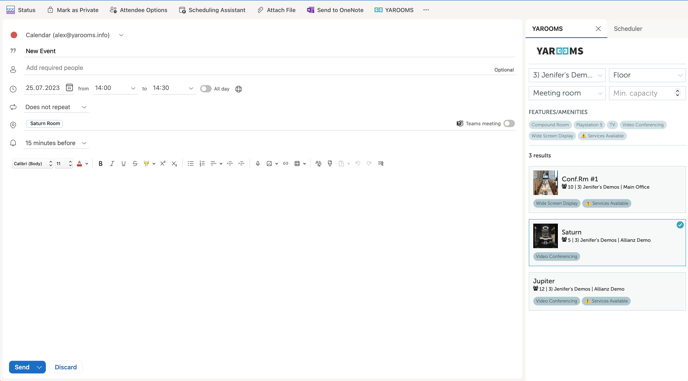
Task: Insert a bulleted list
Action: coord(190,164)
